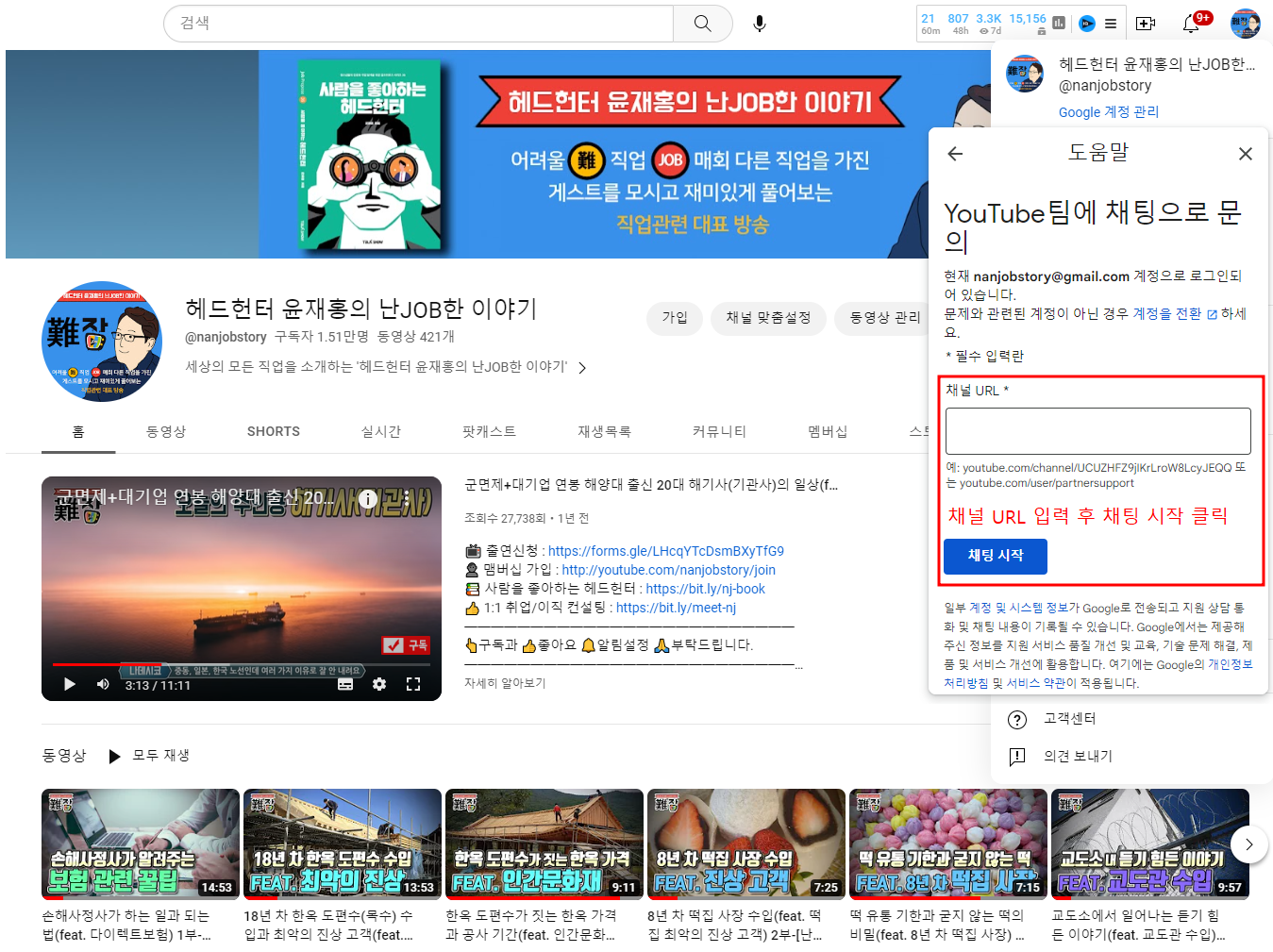Click the search magnifier button

tap(703, 24)
